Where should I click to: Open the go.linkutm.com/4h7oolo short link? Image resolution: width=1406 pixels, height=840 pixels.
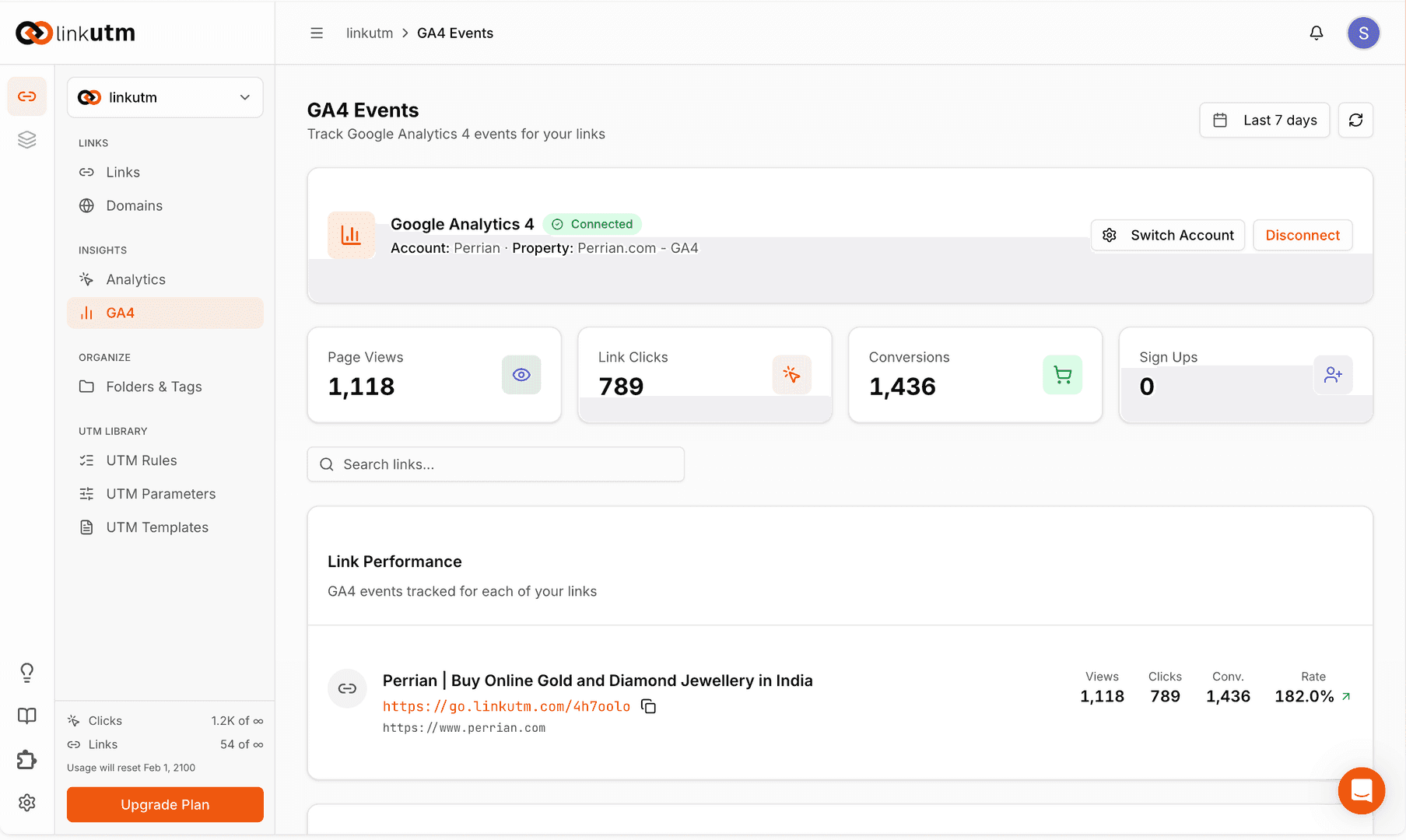click(x=507, y=706)
